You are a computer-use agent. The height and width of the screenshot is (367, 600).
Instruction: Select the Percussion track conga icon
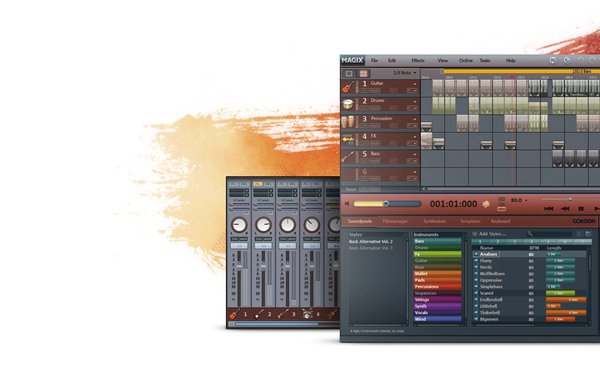click(x=348, y=122)
